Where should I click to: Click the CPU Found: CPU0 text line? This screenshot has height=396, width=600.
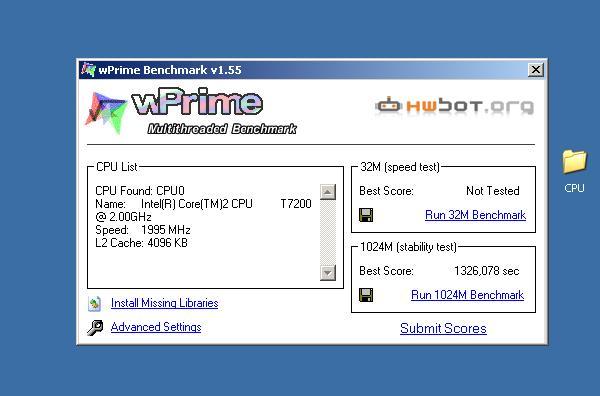(140, 191)
